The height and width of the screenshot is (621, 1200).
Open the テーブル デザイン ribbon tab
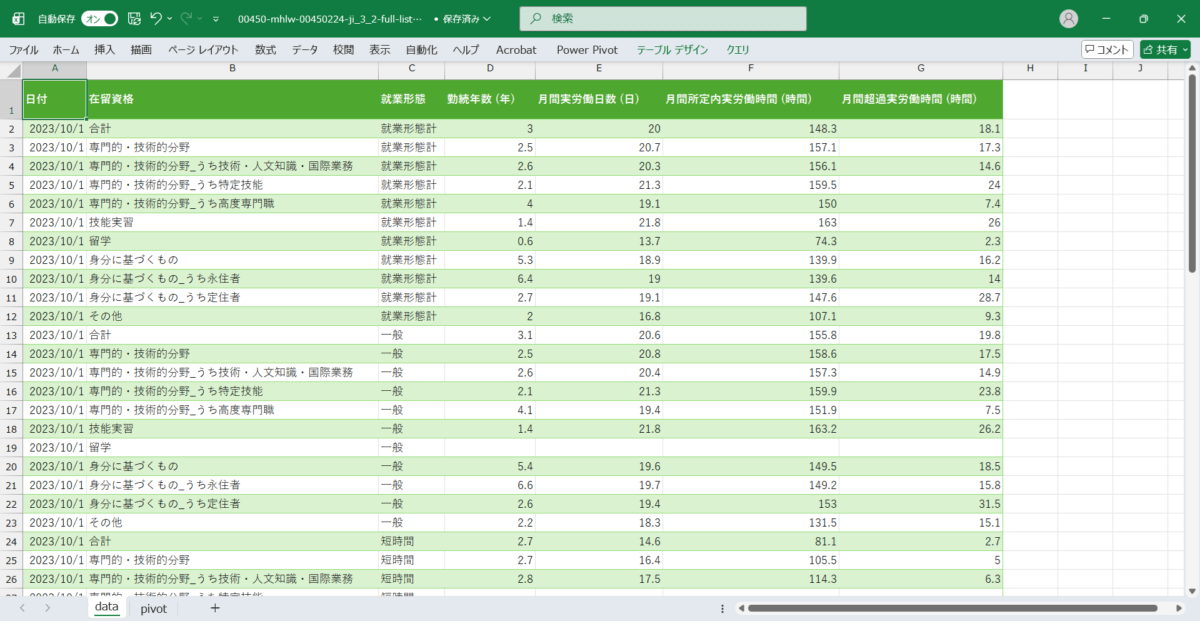point(672,49)
